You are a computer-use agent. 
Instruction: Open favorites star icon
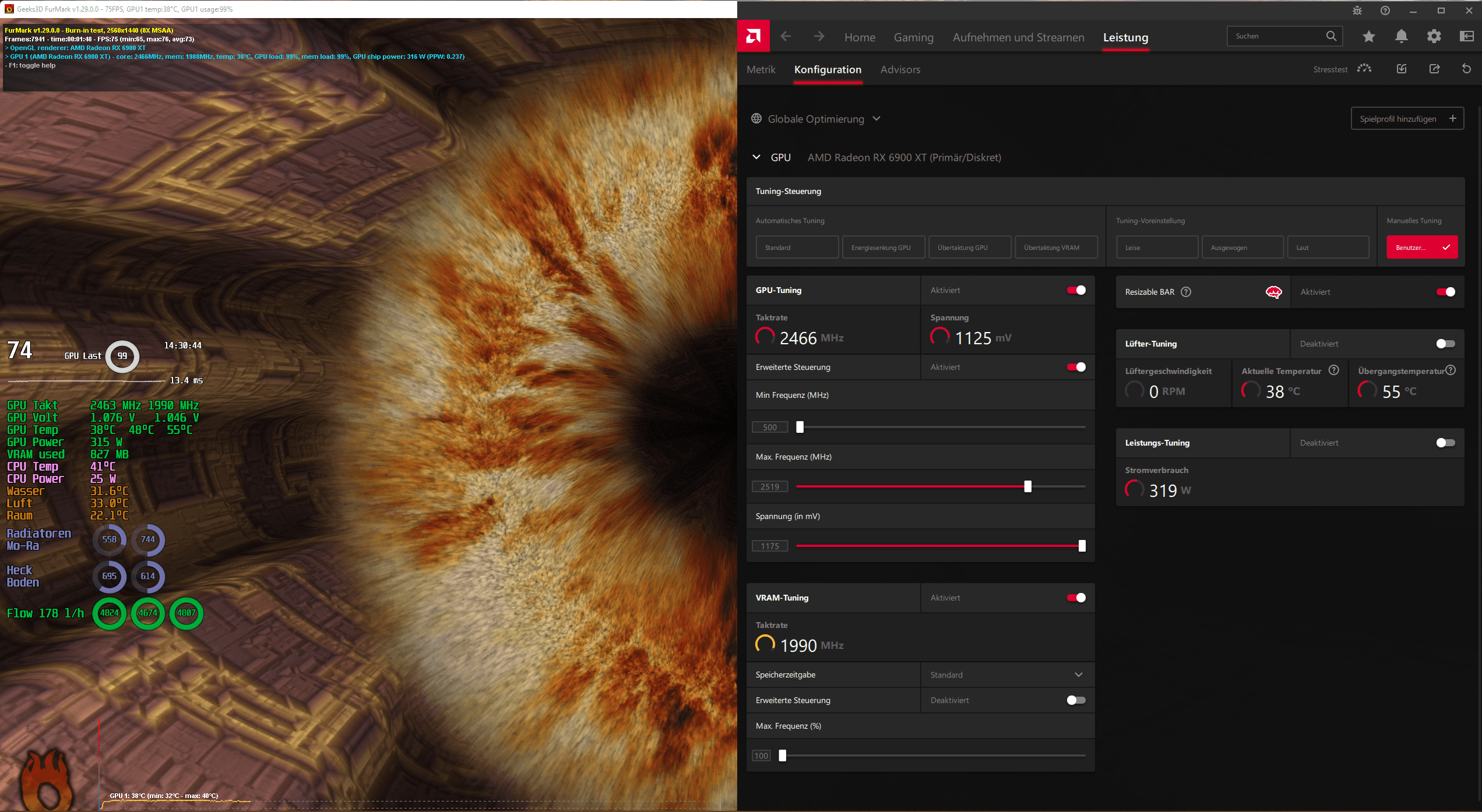[1368, 37]
